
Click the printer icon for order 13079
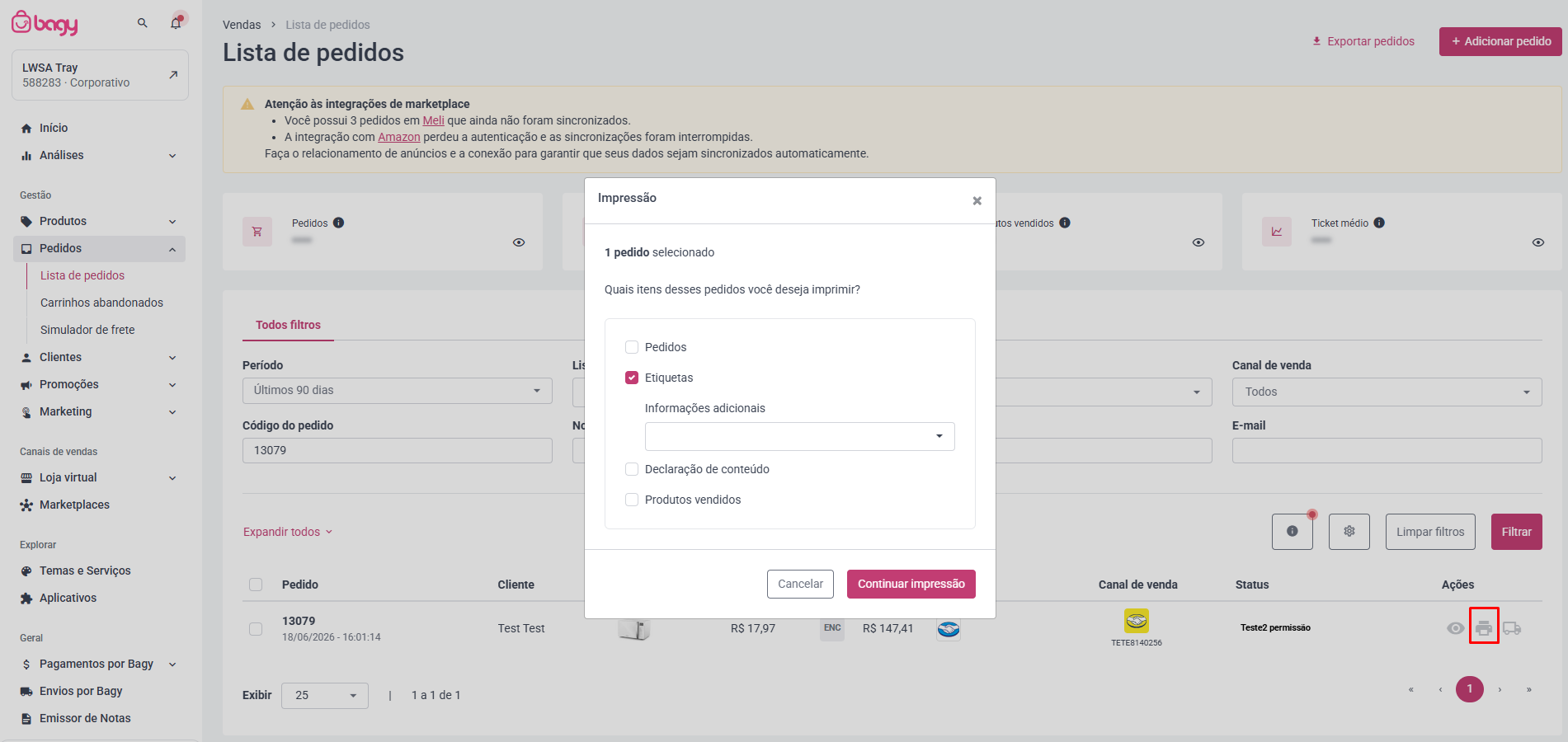pyautogui.click(x=1484, y=628)
